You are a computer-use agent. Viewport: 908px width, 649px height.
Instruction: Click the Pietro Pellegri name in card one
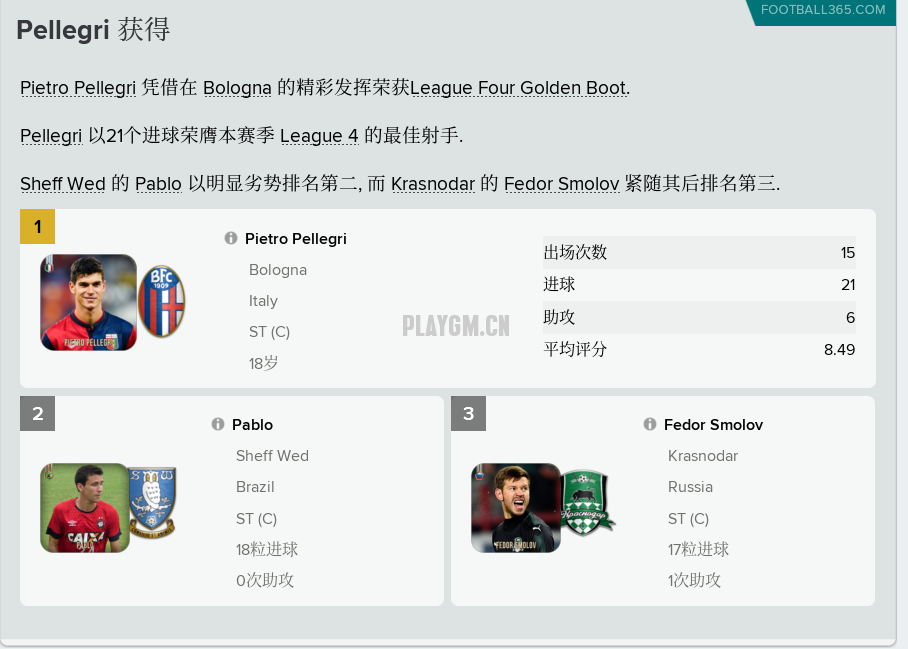click(295, 239)
